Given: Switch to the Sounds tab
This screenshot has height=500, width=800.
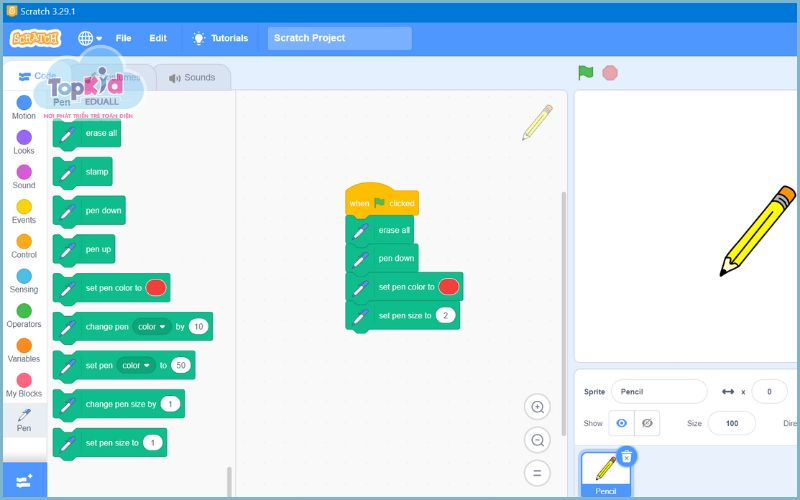Looking at the screenshot, I should [x=192, y=77].
